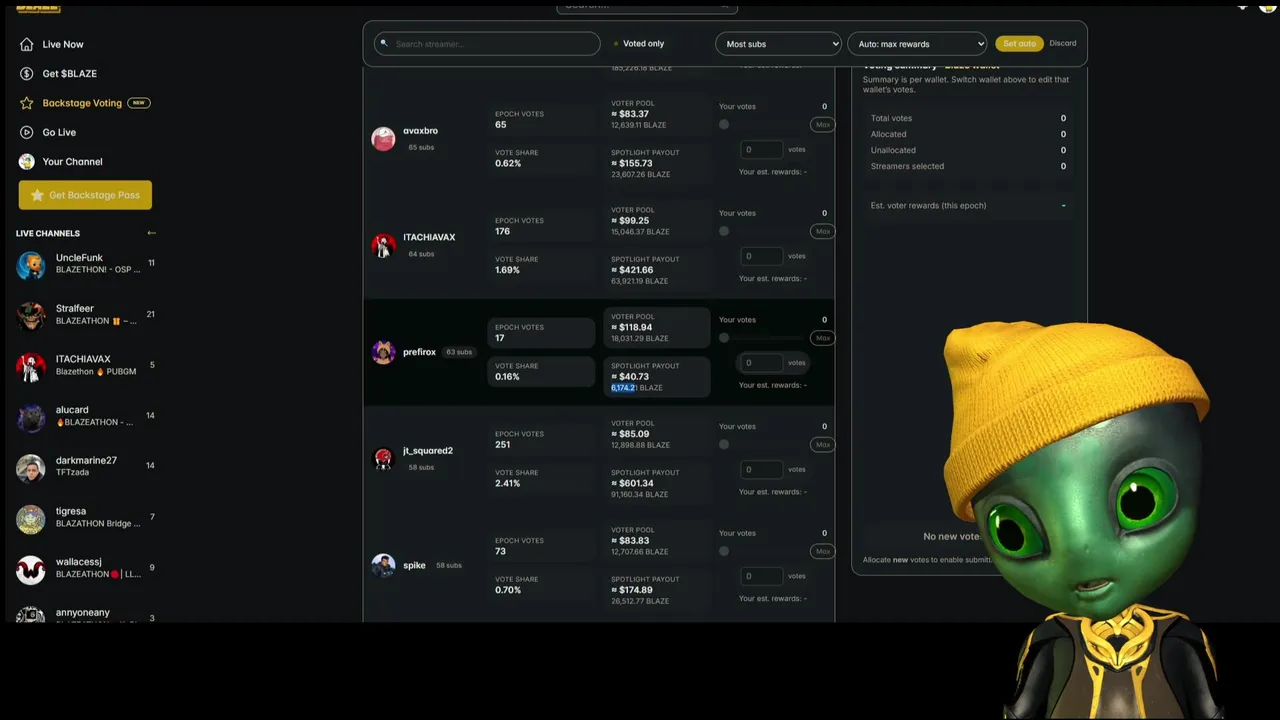Open the Most subs sort dropdown
Viewport: 1280px width, 720px height.
click(778, 44)
